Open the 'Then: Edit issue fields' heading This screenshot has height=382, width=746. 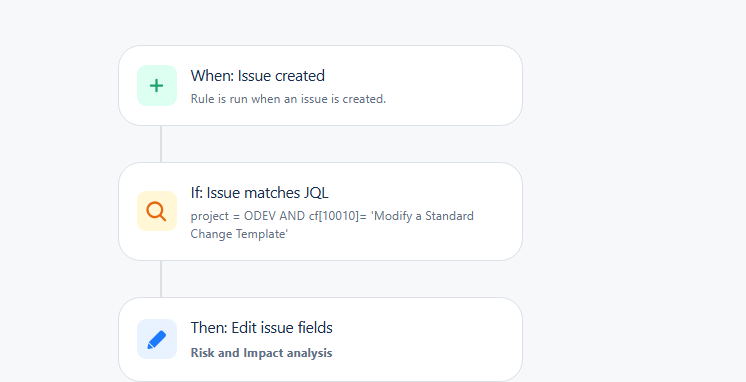click(x=261, y=328)
